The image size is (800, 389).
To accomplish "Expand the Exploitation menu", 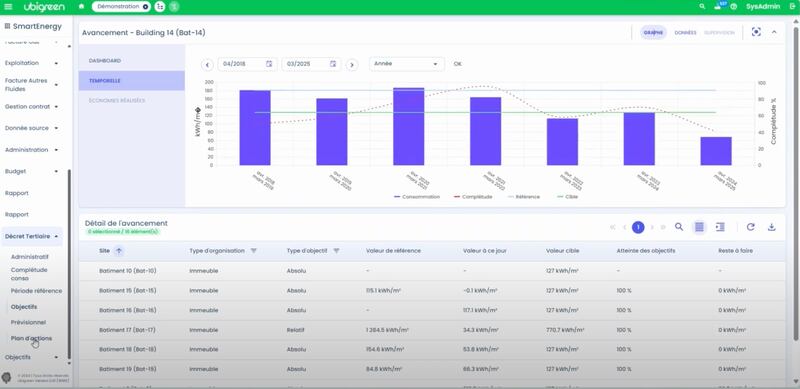I will click(x=32, y=63).
